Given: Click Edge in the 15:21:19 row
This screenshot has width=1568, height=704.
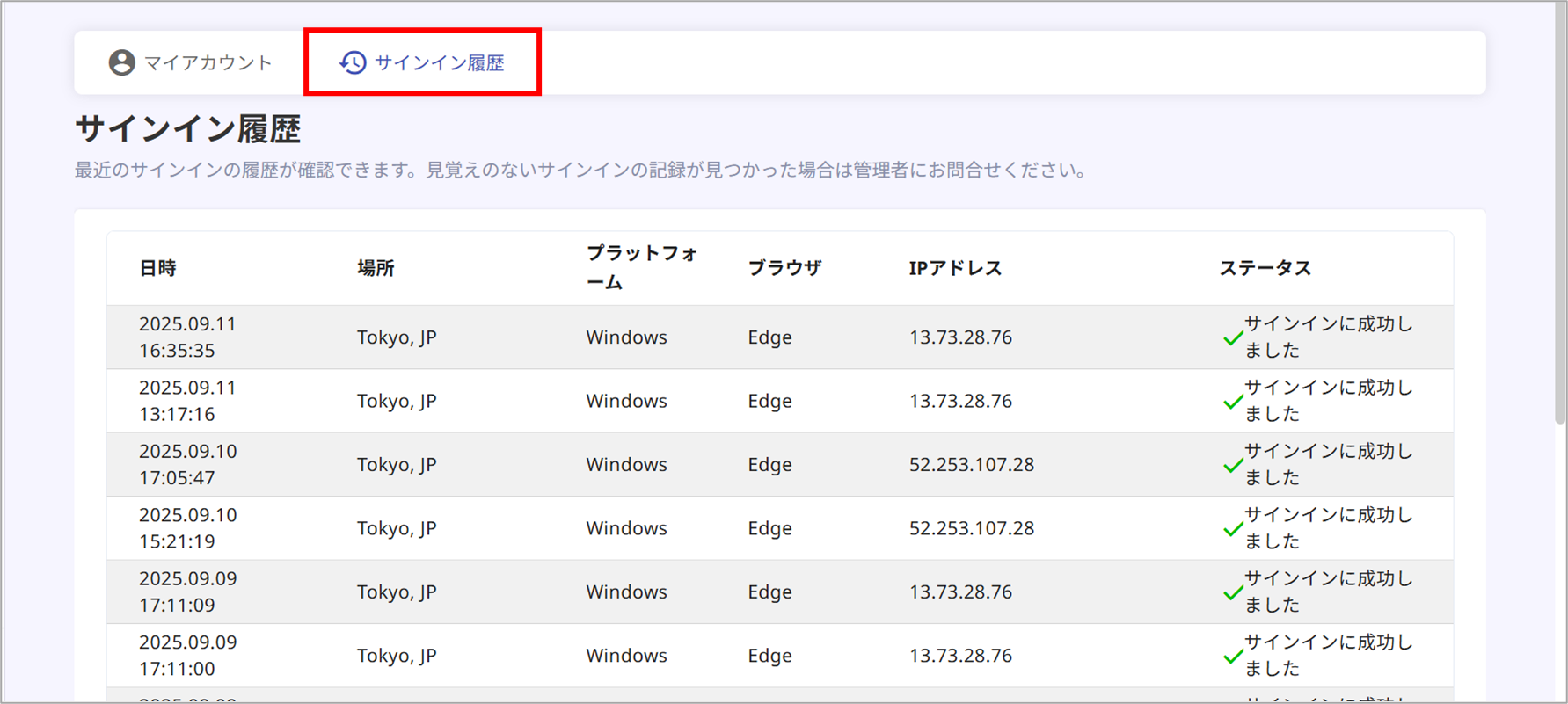Looking at the screenshot, I should (769, 528).
